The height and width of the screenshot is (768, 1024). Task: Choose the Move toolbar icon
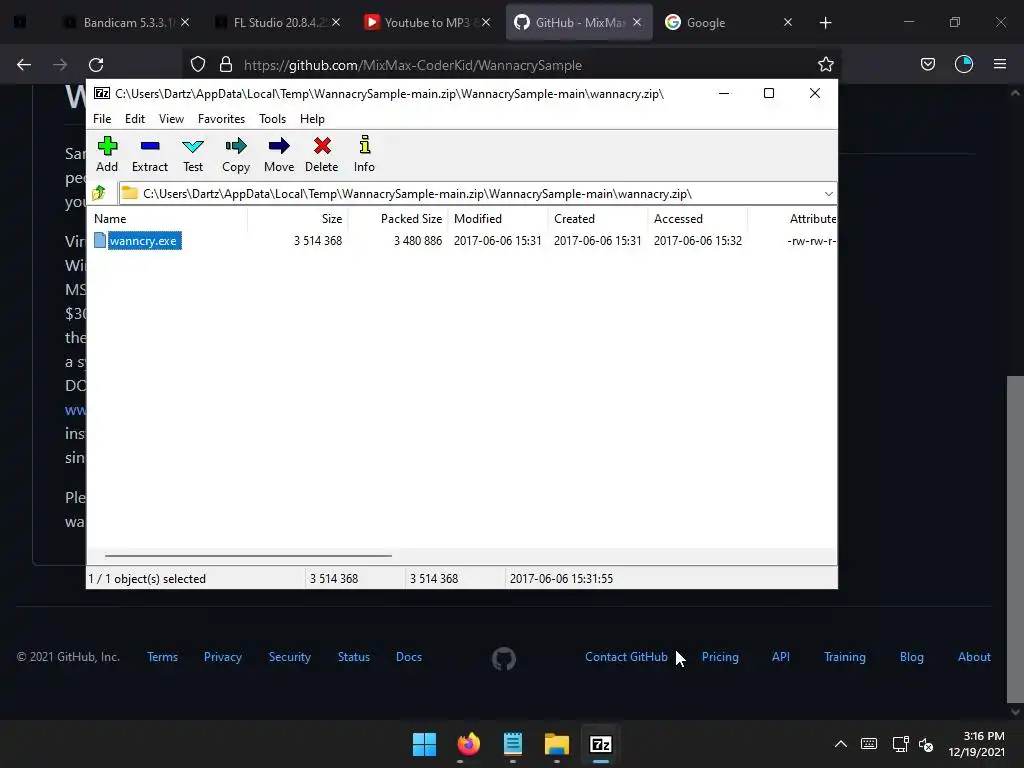(279, 154)
